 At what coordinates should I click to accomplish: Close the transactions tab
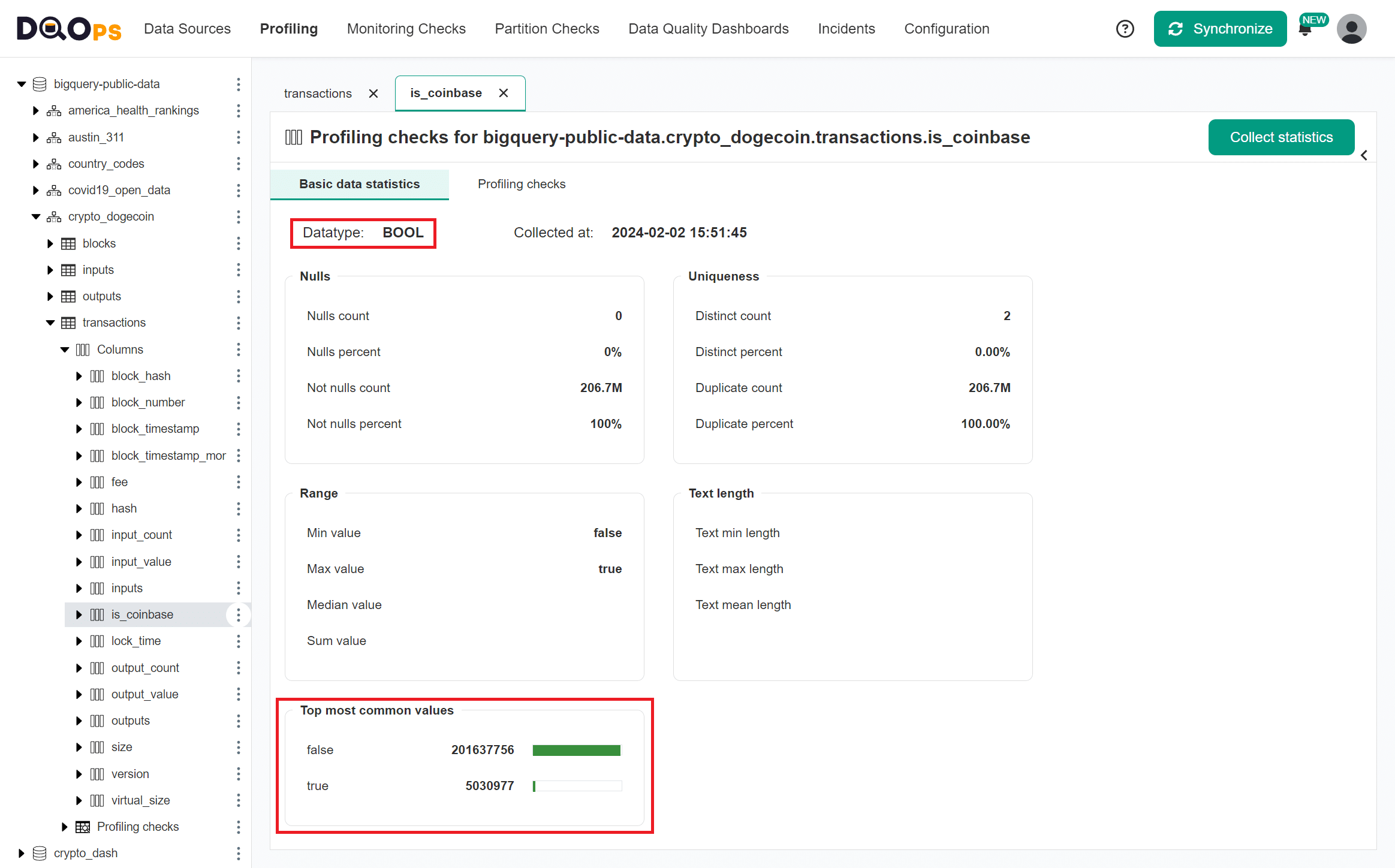[373, 94]
